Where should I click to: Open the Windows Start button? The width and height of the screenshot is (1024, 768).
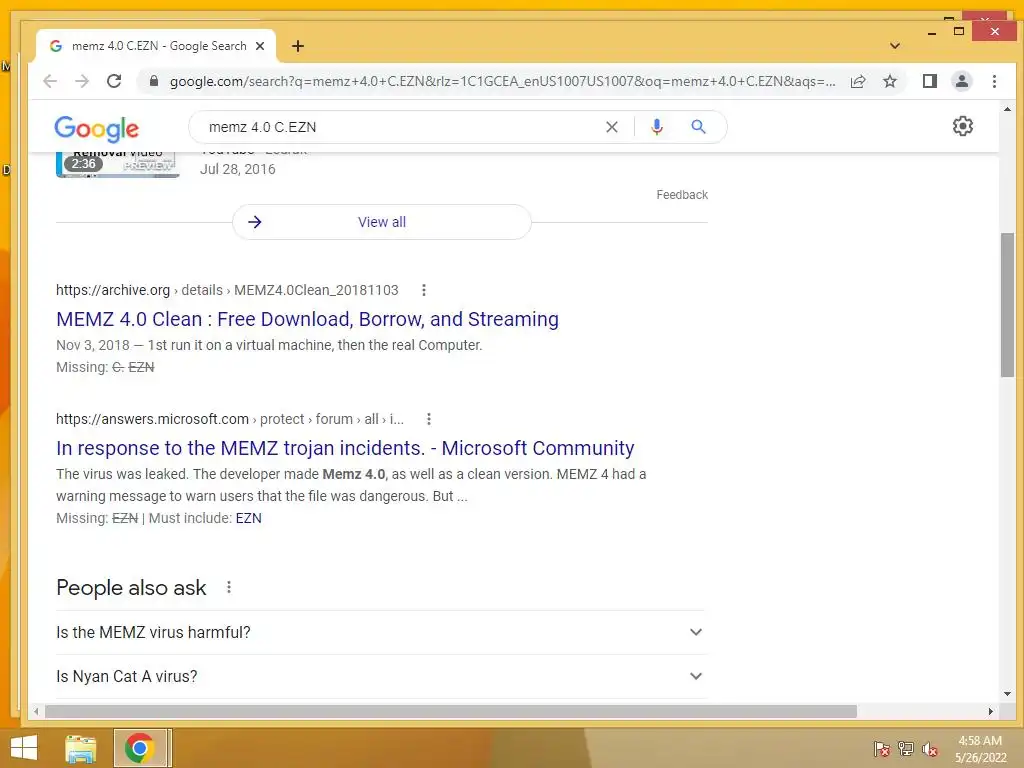pos(24,748)
